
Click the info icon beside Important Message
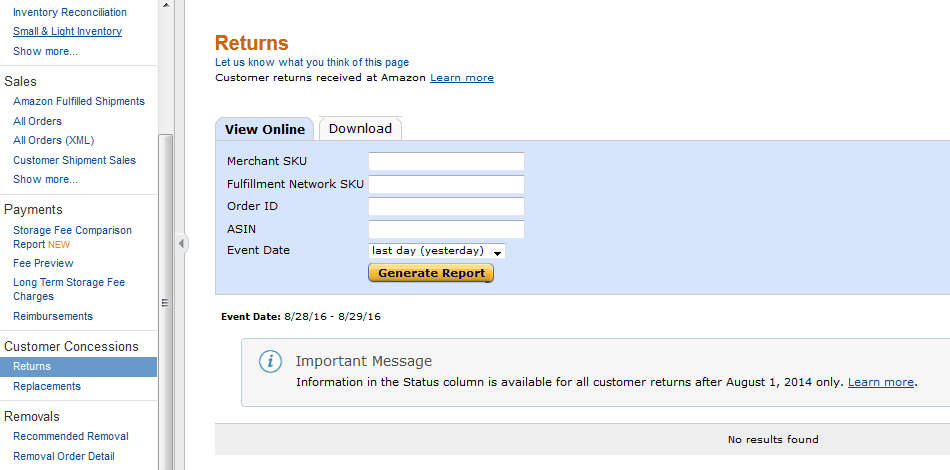[x=270, y=362]
